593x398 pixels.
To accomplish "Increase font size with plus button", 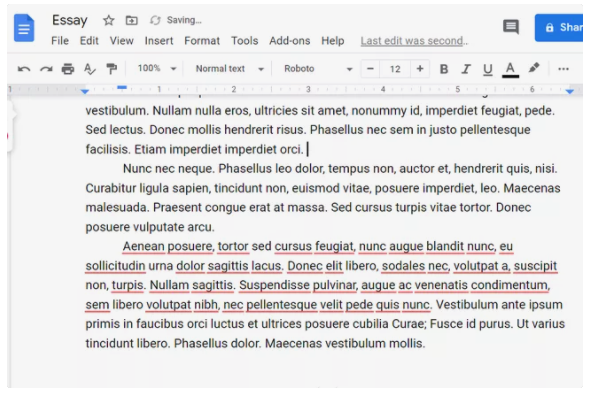I will tap(420, 69).
